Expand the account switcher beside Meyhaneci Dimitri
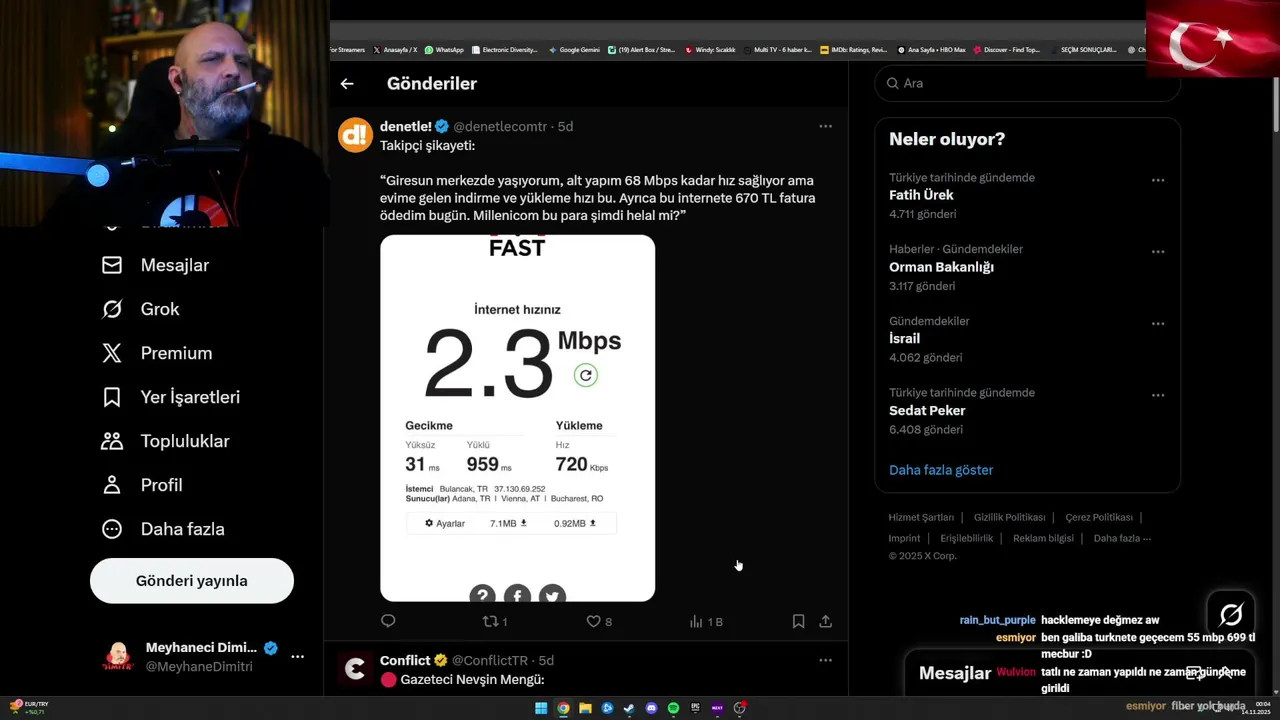This screenshot has width=1280, height=720. [297, 656]
